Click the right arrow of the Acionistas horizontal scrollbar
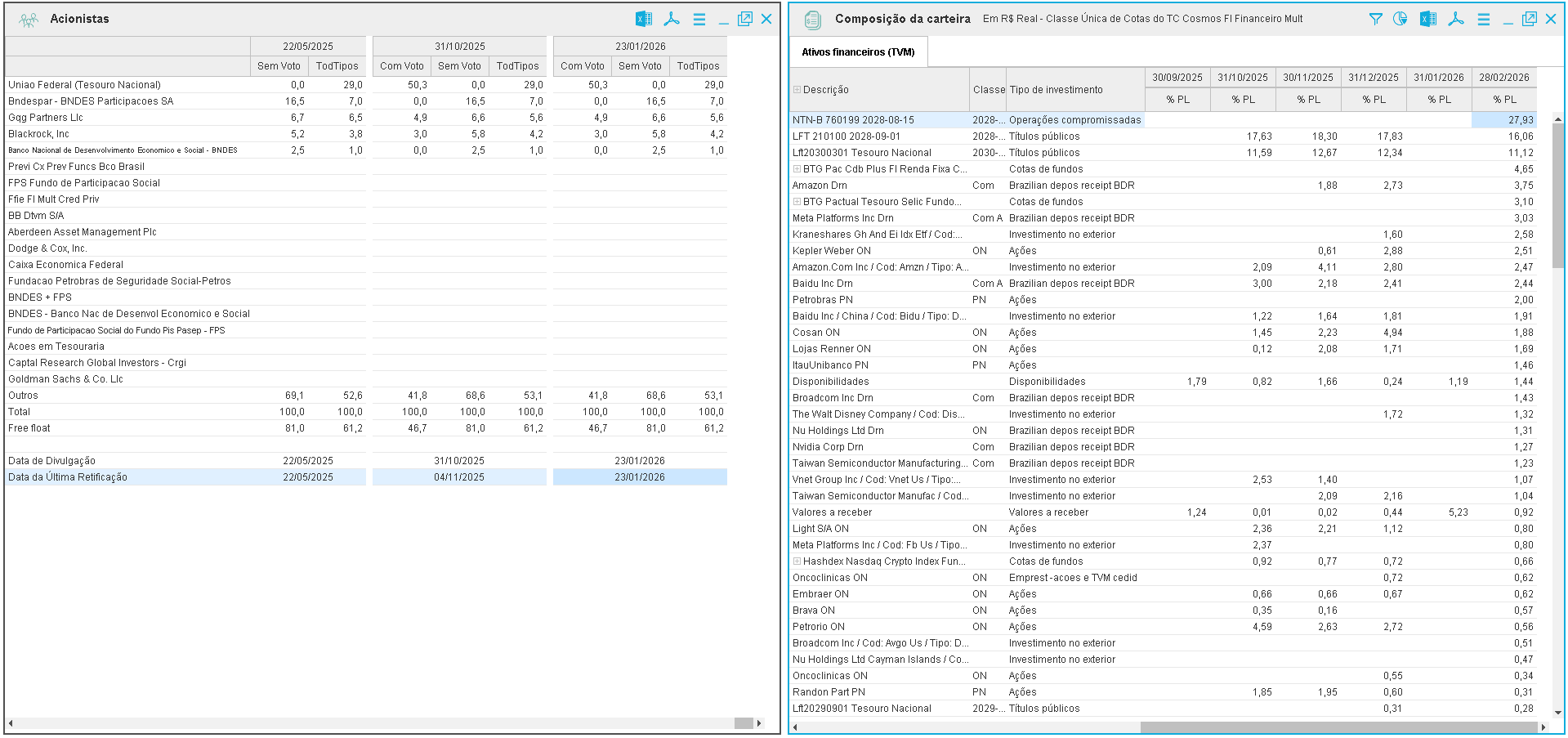 coord(759,723)
